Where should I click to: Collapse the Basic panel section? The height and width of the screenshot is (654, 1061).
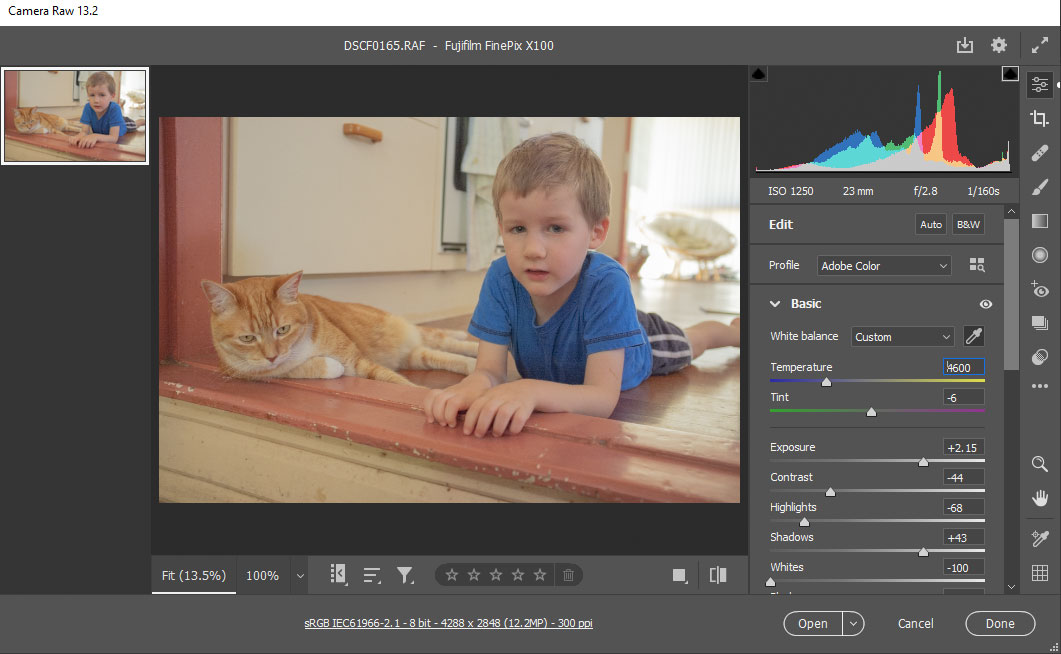click(775, 304)
